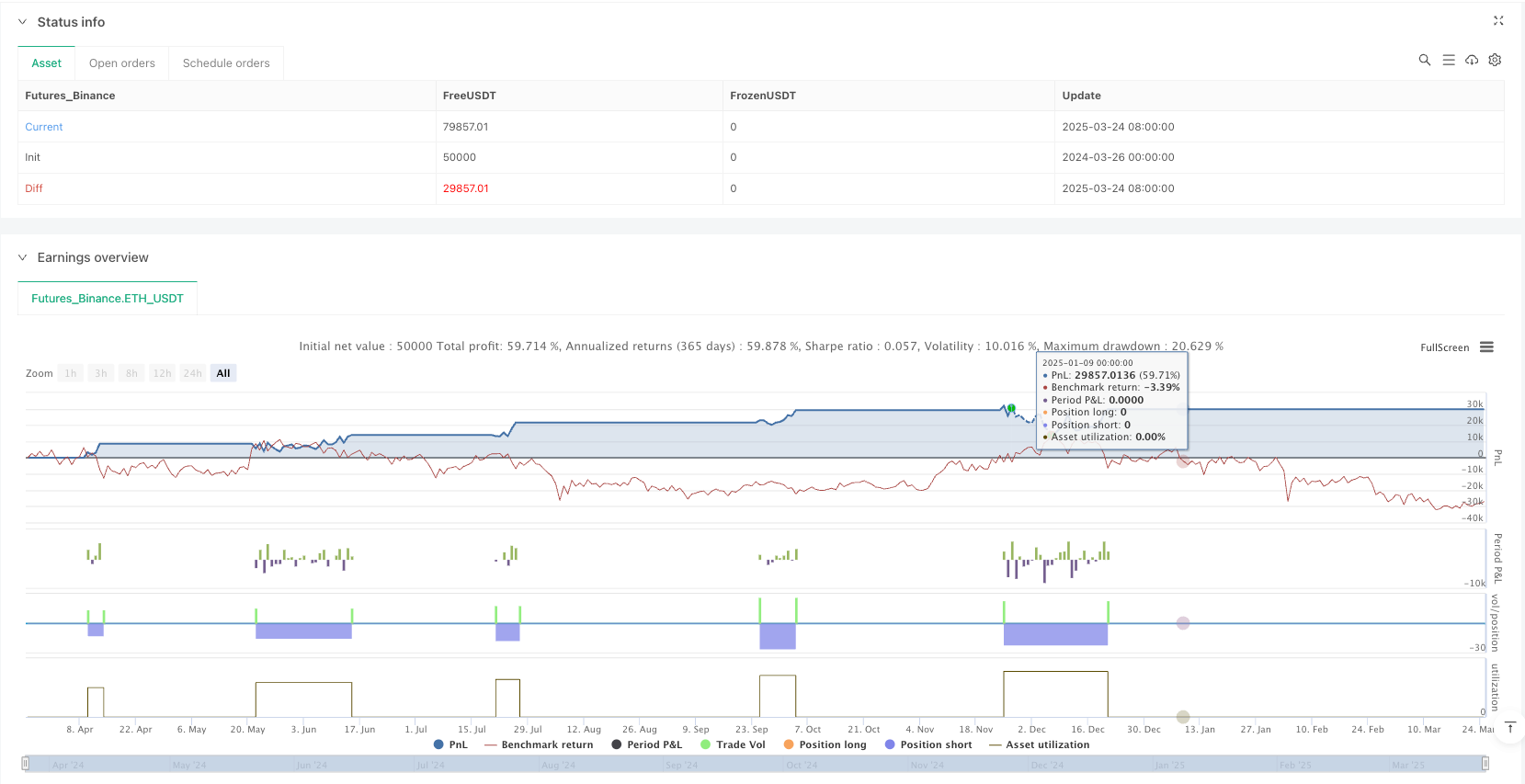Image resolution: width=1525 pixels, height=784 pixels.
Task: Set chart zoom to 24h
Action: point(192,373)
